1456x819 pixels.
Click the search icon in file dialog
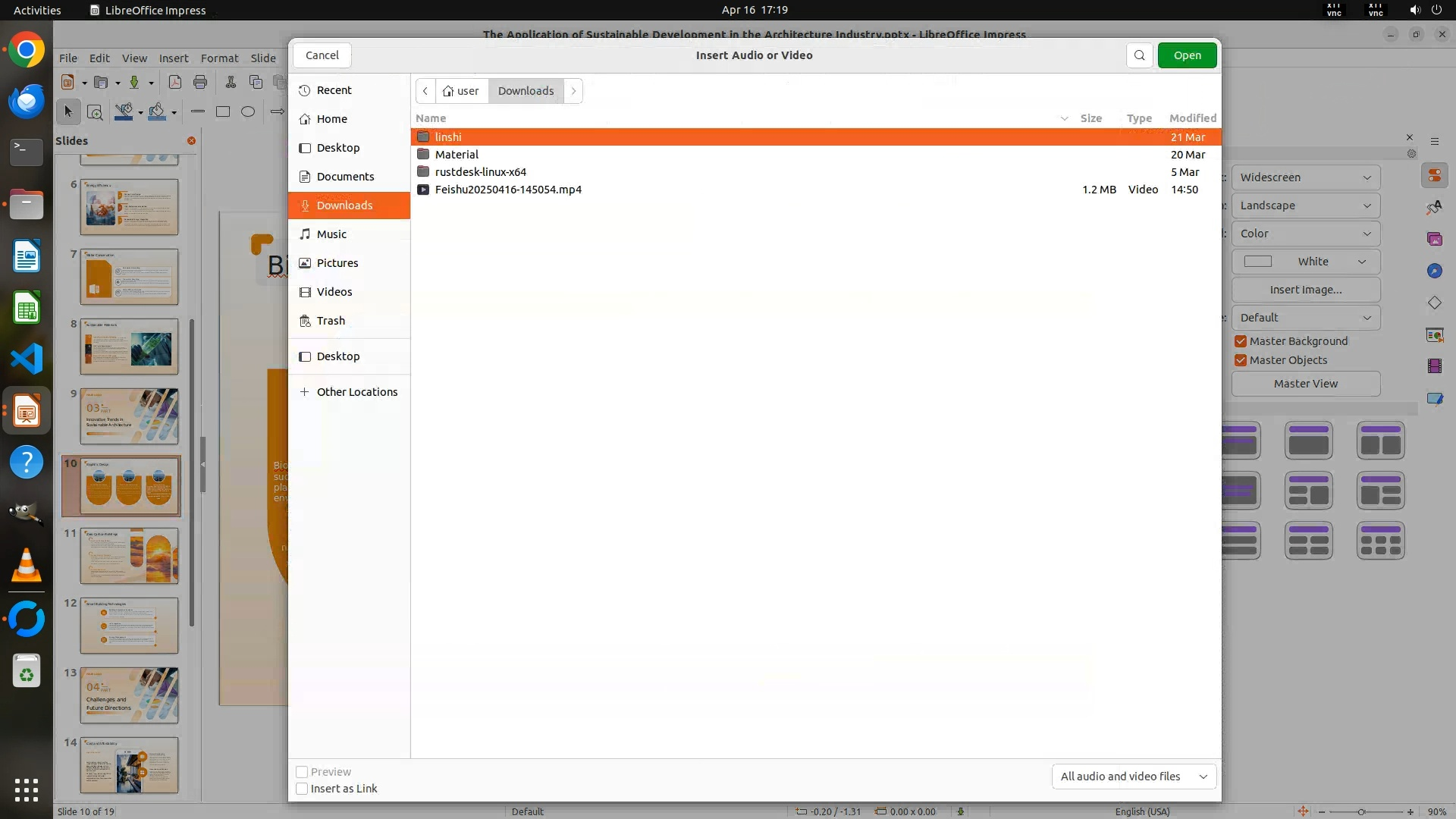(x=1139, y=55)
